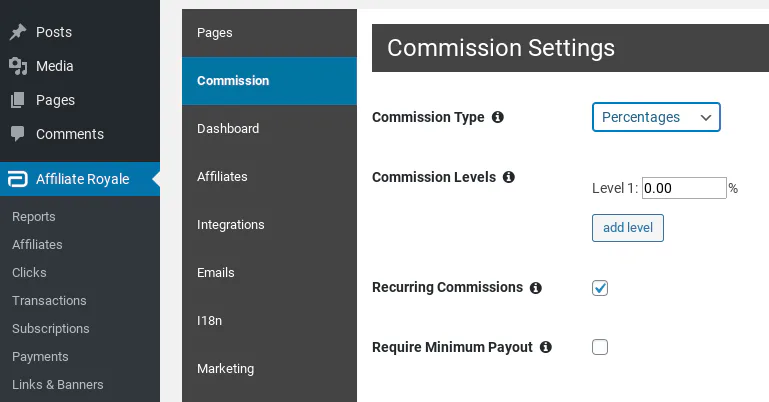Viewport: 769px width, 402px height.
Task: Click info icon beside Require Minimum Payout
Action: pyautogui.click(x=546, y=348)
